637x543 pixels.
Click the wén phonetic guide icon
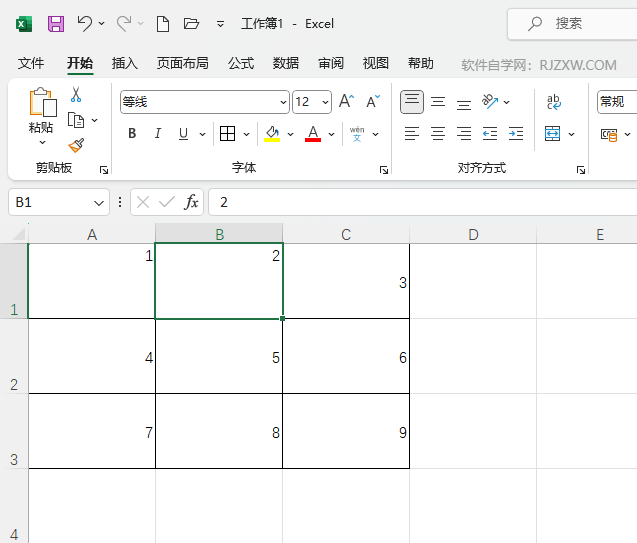357,133
